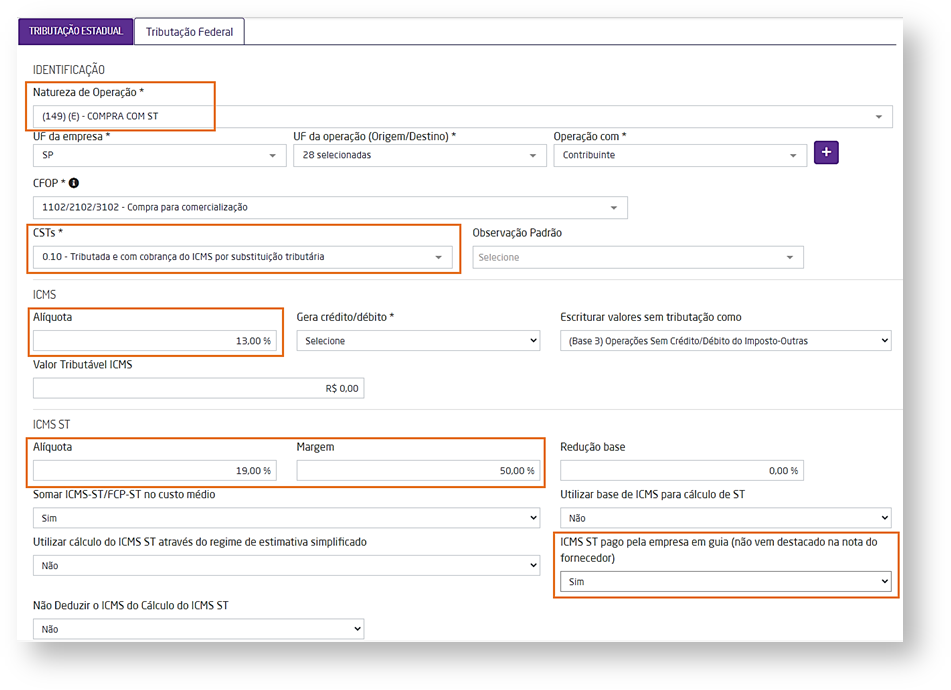951x690 pixels.
Task: Click the ICMS Alíquota 13,00 % field
Action: click(155, 341)
